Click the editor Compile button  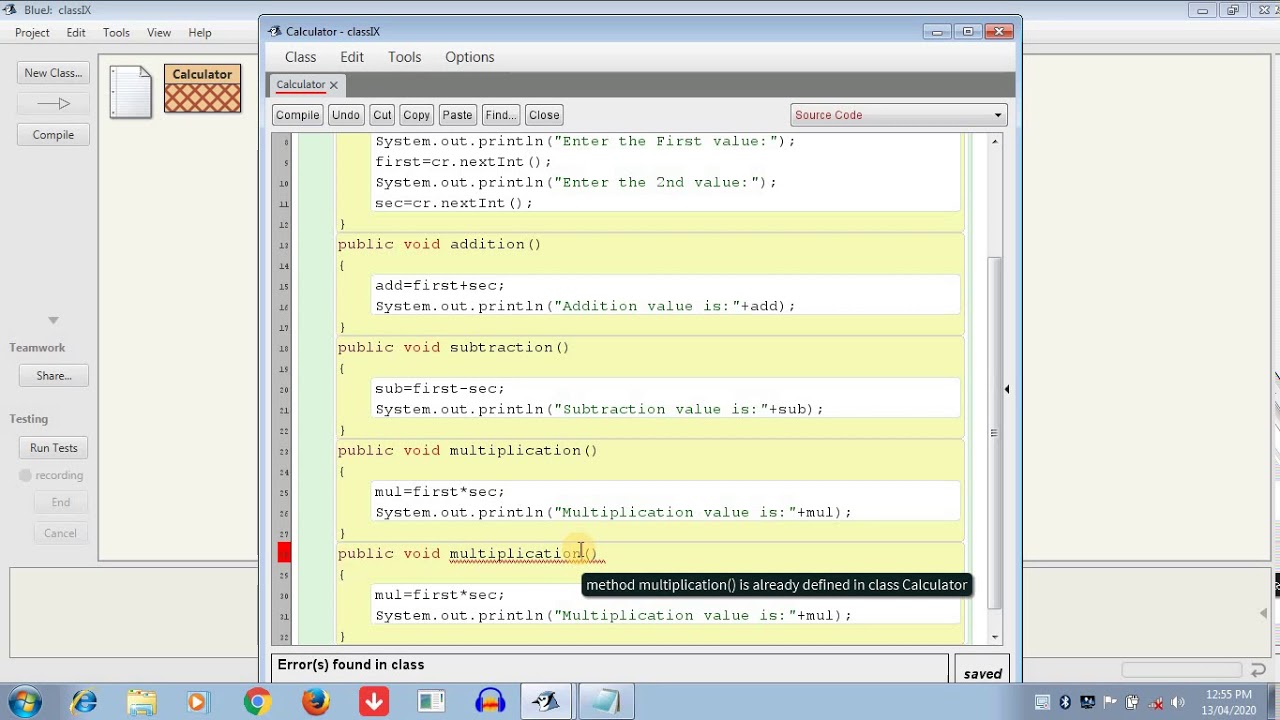pyautogui.click(x=298, y=115)
